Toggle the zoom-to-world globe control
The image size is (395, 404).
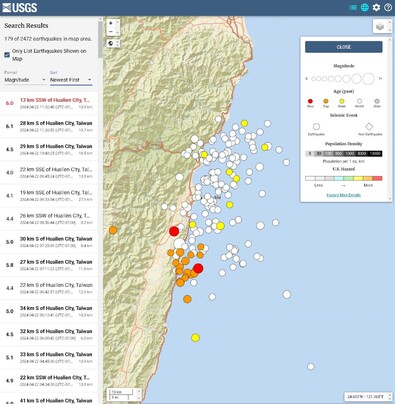(111, 43)
